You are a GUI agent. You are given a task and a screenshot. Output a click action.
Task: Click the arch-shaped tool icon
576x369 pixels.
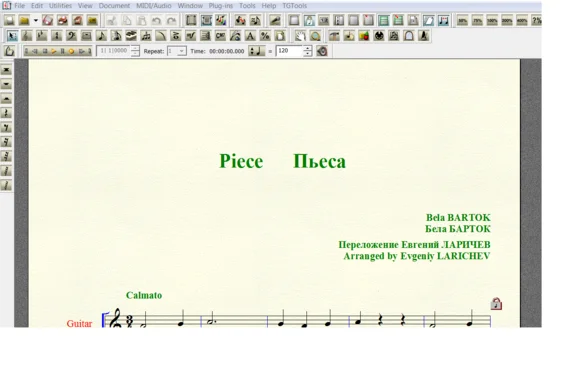pyautogui.click(x=409, y=36)
